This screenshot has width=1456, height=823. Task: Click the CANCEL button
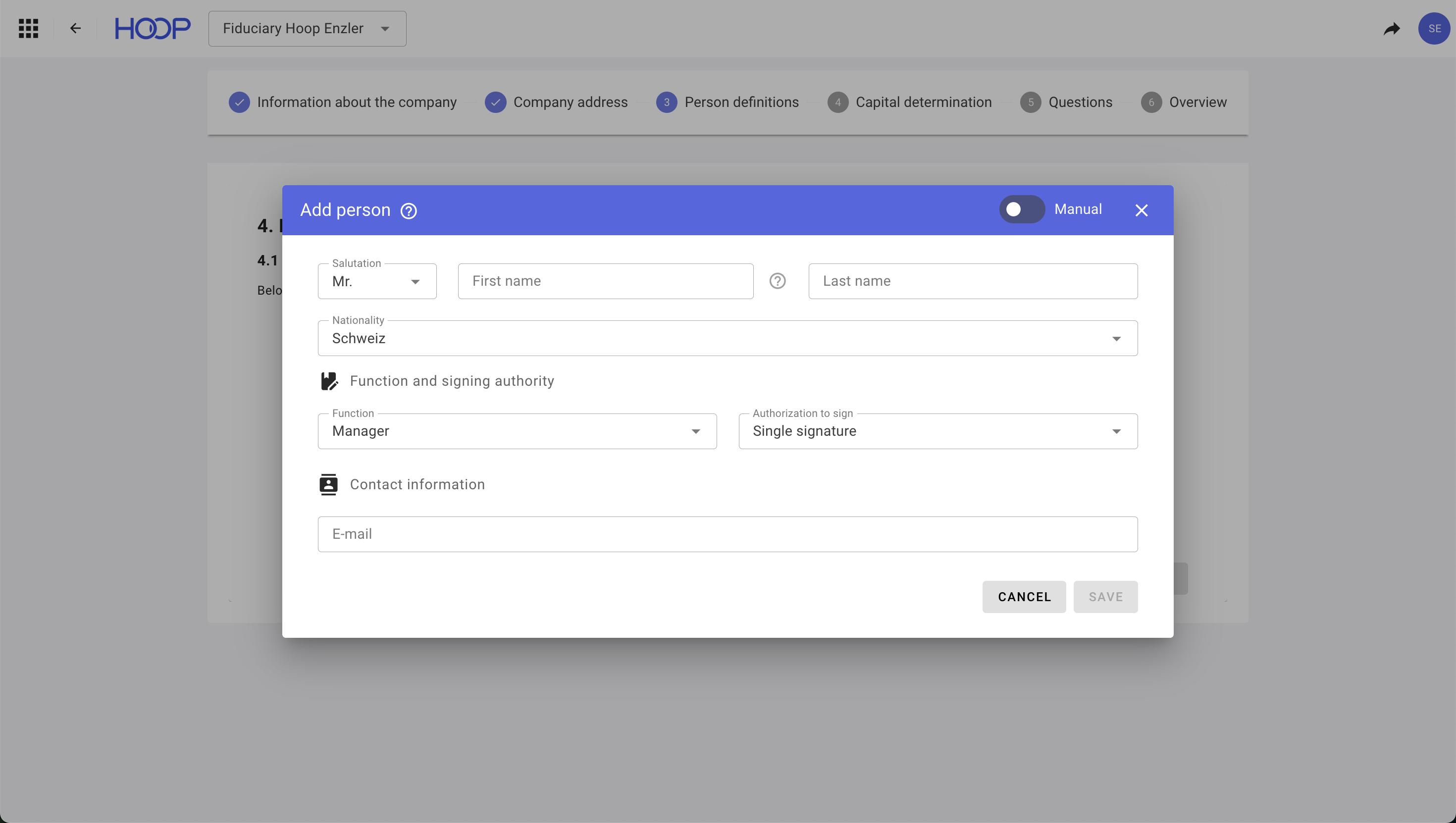coord(1024,597)
